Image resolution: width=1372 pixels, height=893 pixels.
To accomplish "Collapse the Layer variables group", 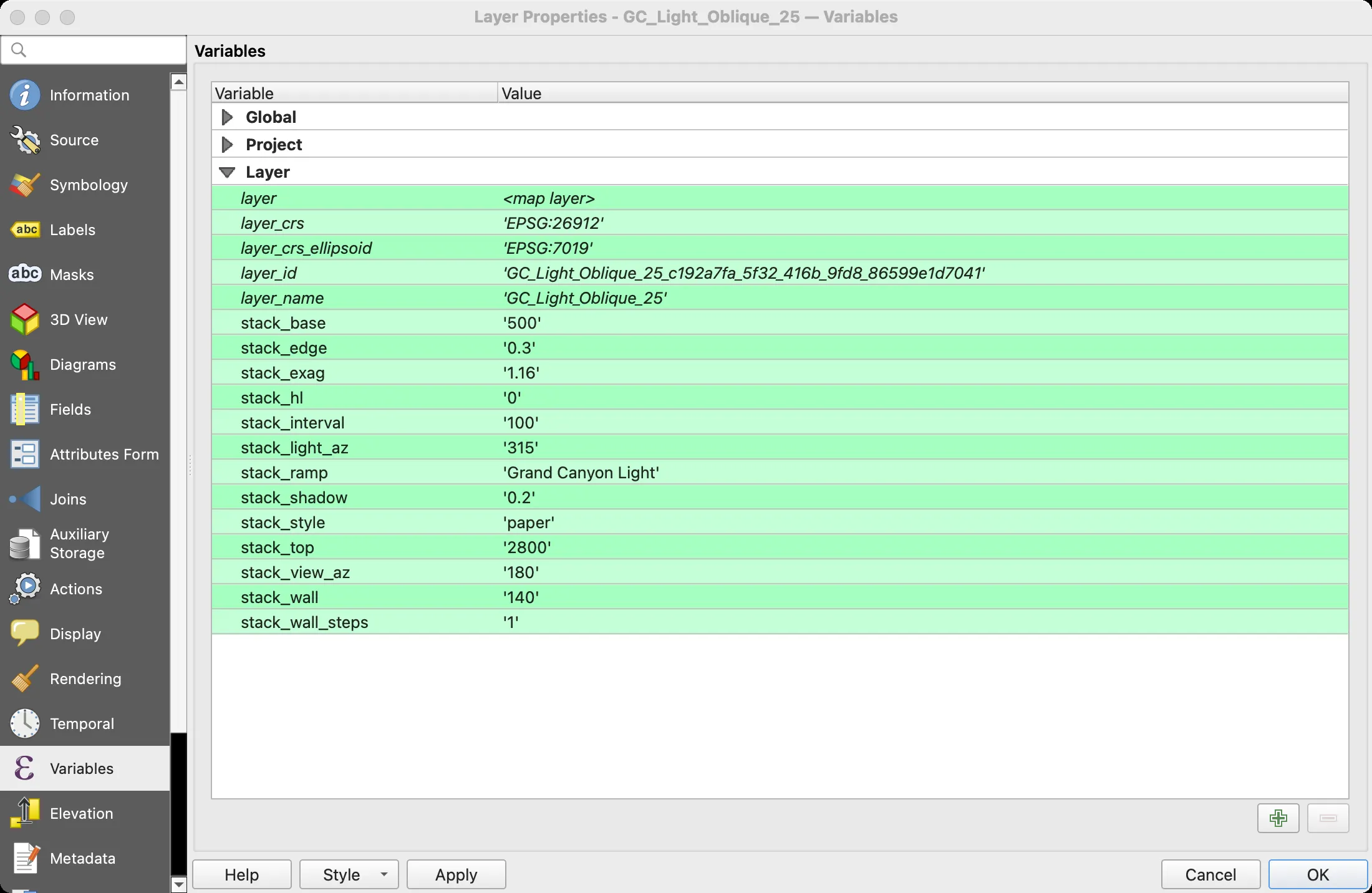I will [x=227, y=172].
